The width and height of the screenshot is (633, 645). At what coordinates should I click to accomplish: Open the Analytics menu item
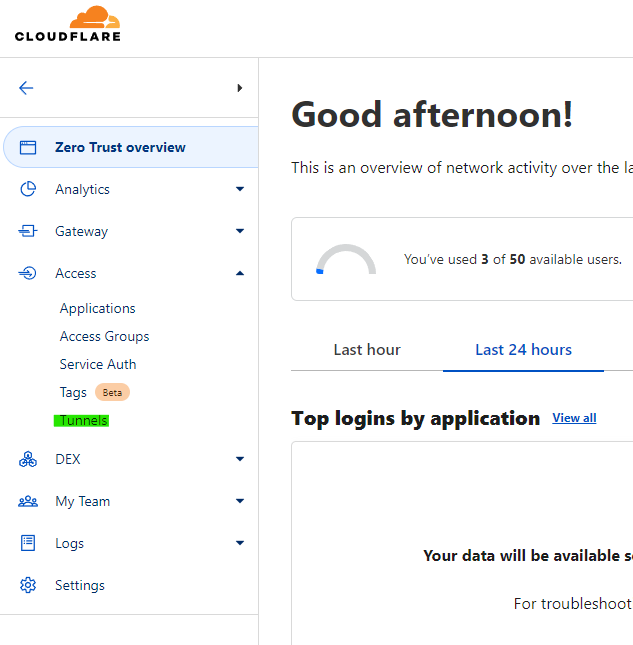pos(82,189)
